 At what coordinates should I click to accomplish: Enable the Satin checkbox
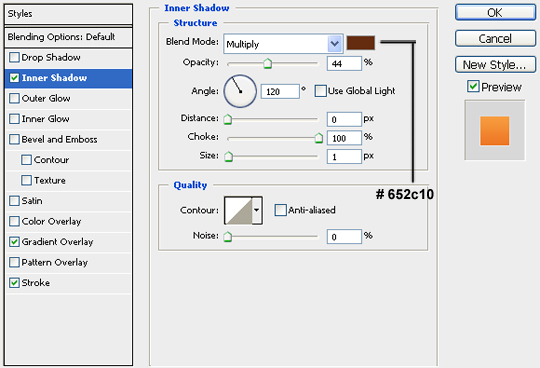[x=14, y=201]
